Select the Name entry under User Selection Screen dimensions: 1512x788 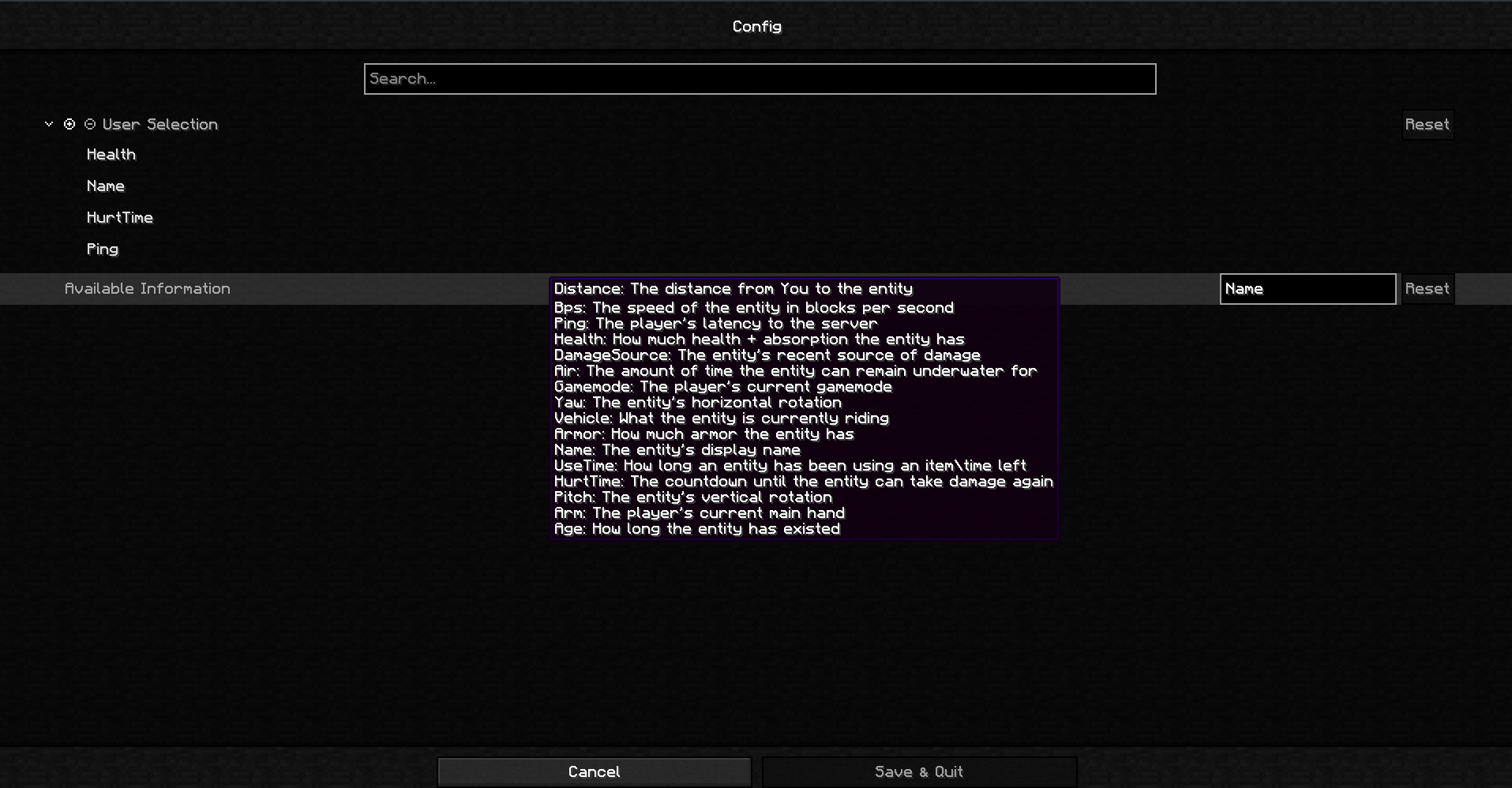click(106, 186)
